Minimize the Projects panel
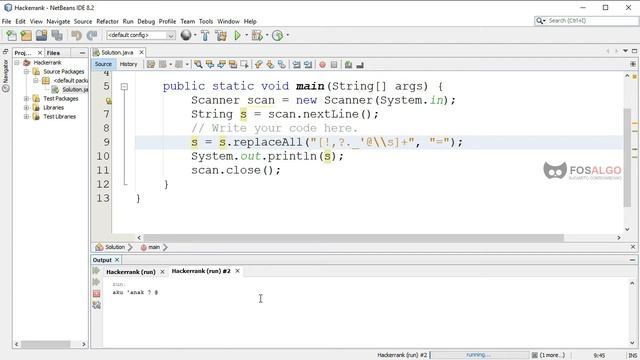 pos(82,53)
